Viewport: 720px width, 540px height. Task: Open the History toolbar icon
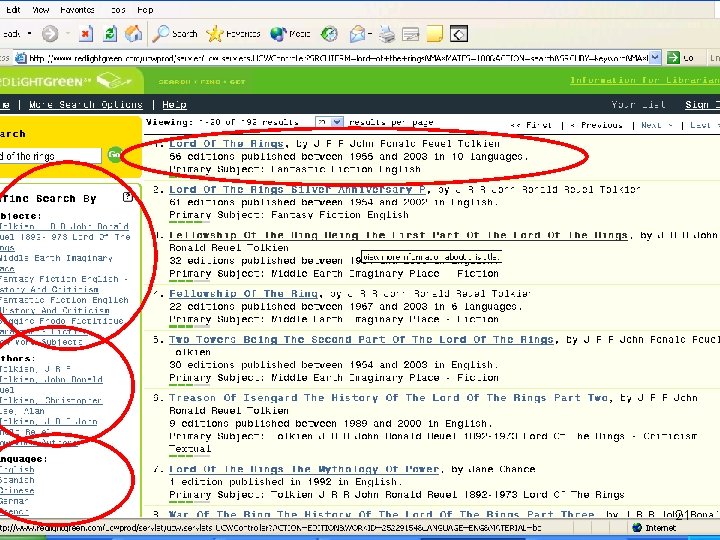pyautogui.click(x=329, y=34)
